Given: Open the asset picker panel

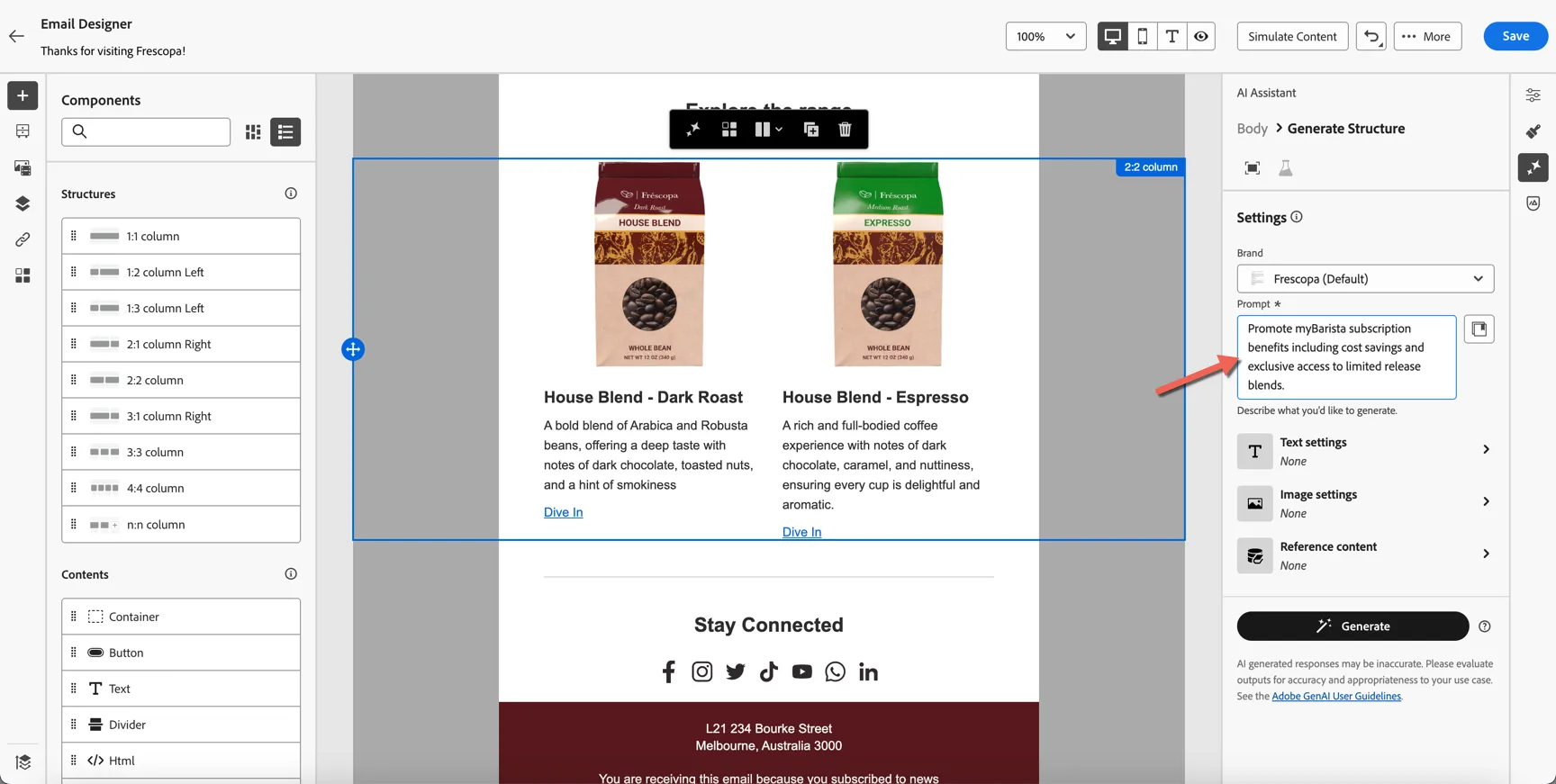Looking at the screenshot, I should 23,167.
